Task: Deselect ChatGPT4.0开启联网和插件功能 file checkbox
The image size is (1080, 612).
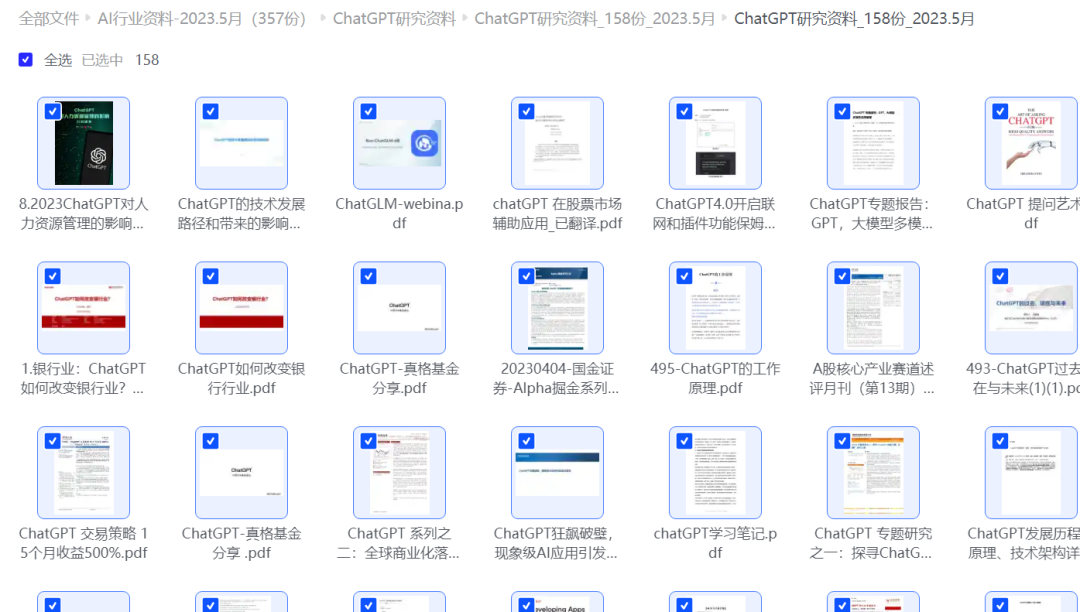Action: coord(684,112)
